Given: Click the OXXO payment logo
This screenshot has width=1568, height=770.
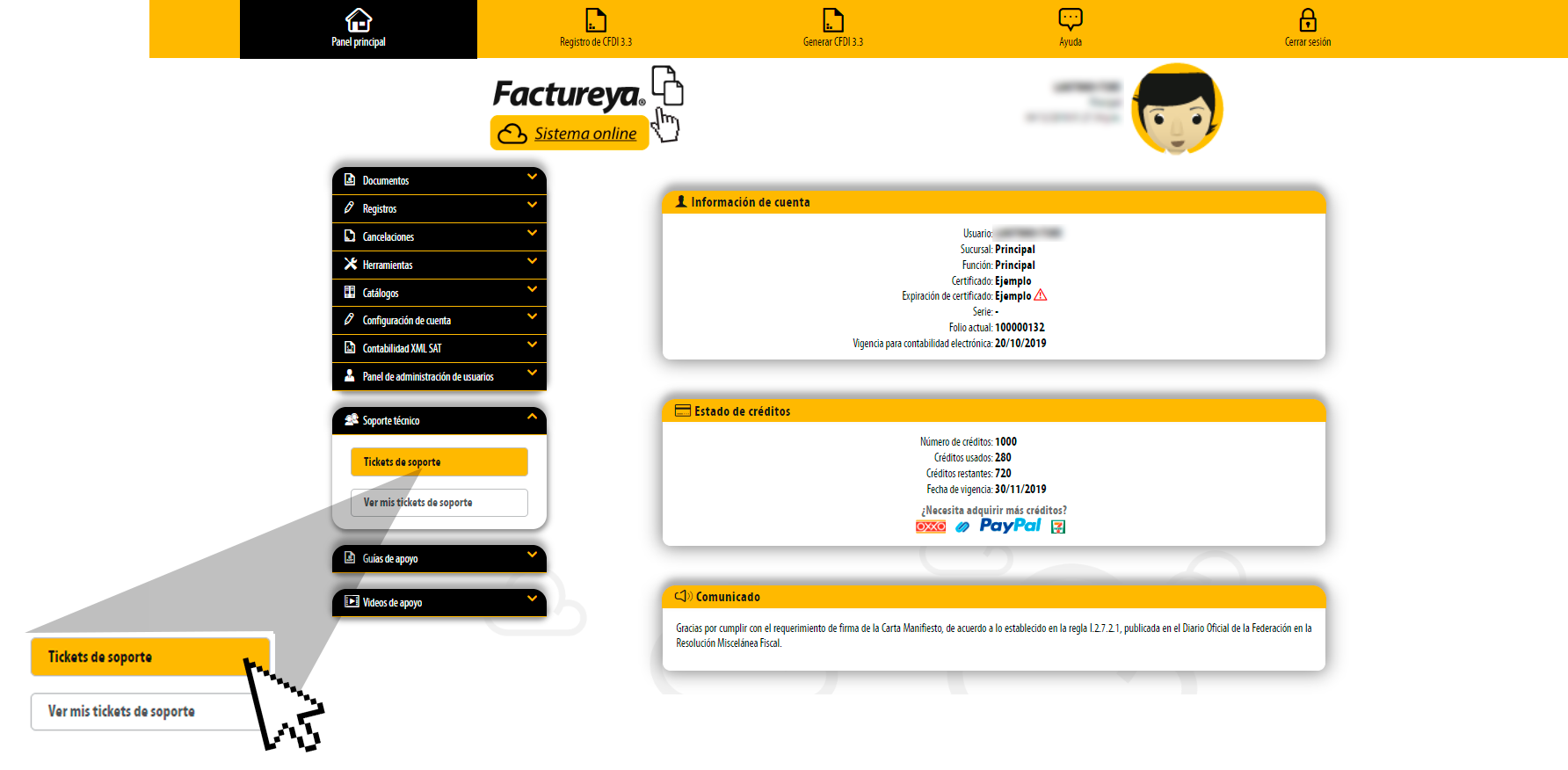Looking at the screenshot, I should 931,527.
